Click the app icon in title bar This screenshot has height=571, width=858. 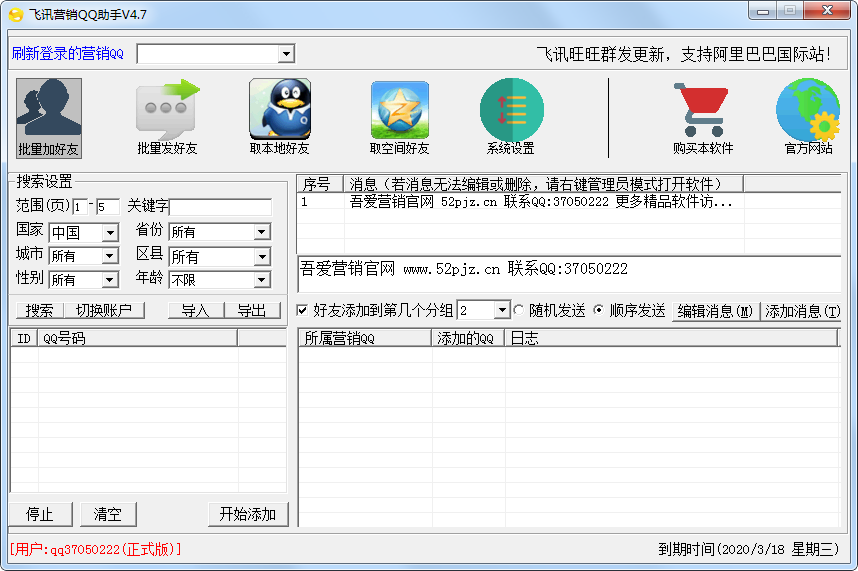tap(15, 15)
